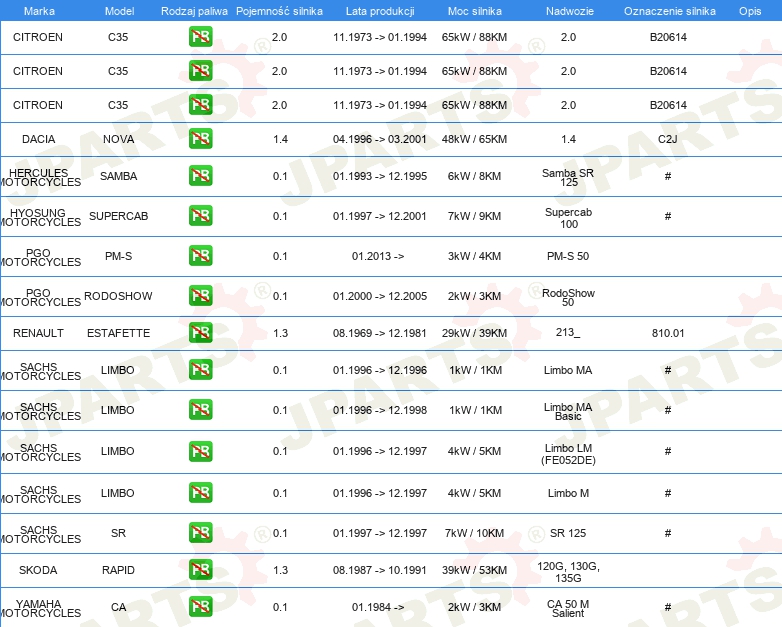Click the 08.1969 -> 12.1981 production years
Image resolution: width=782 pixels, height=627 pixels.
click(380, 333)
